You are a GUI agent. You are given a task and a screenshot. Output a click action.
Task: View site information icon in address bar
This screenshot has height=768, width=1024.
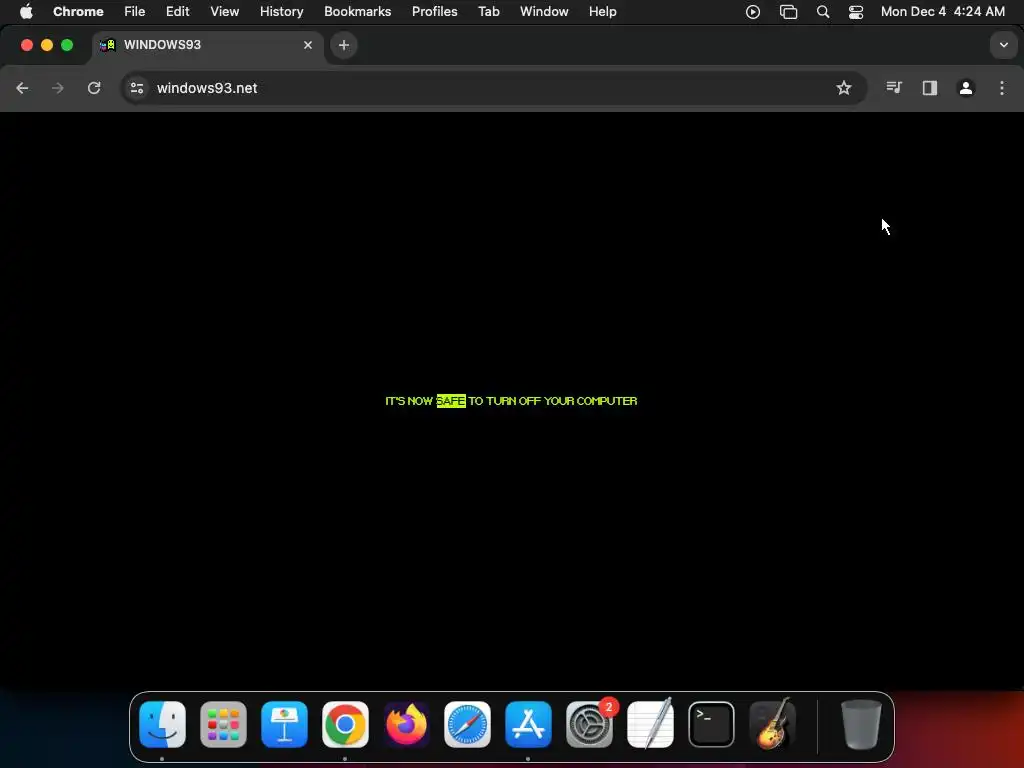point(136,88)
